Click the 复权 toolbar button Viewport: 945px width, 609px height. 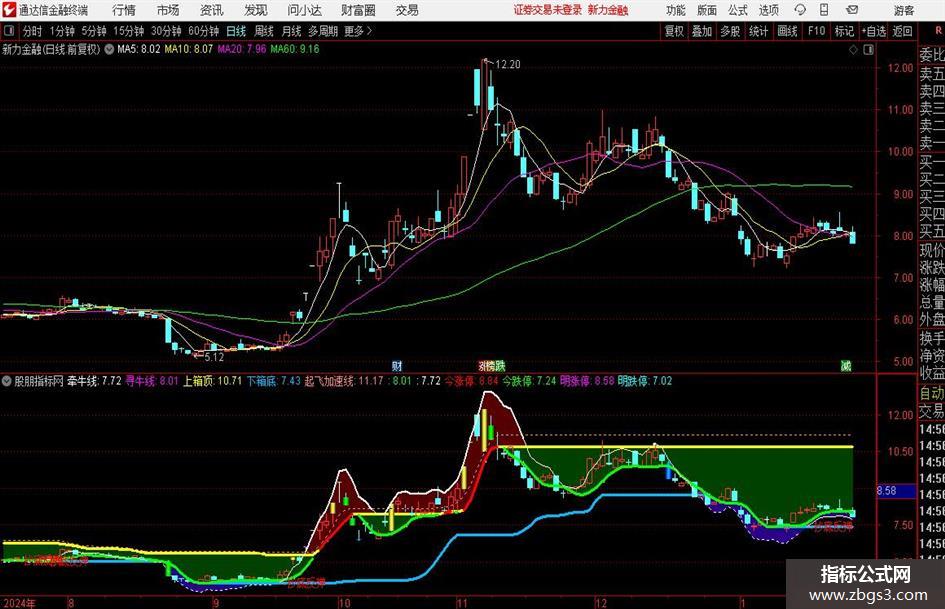click(674, 31)
